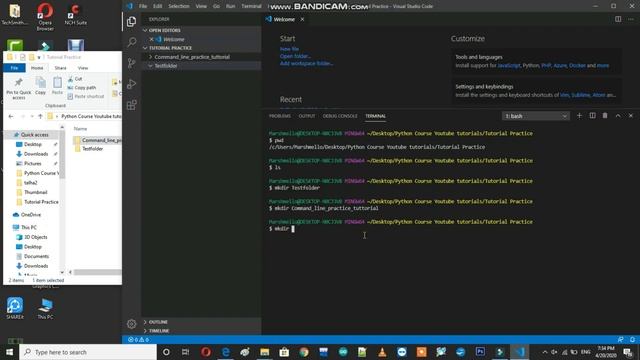640x360 pixels.
Task: Open the View menu in VS Code
Action: (x=201, y=6)
